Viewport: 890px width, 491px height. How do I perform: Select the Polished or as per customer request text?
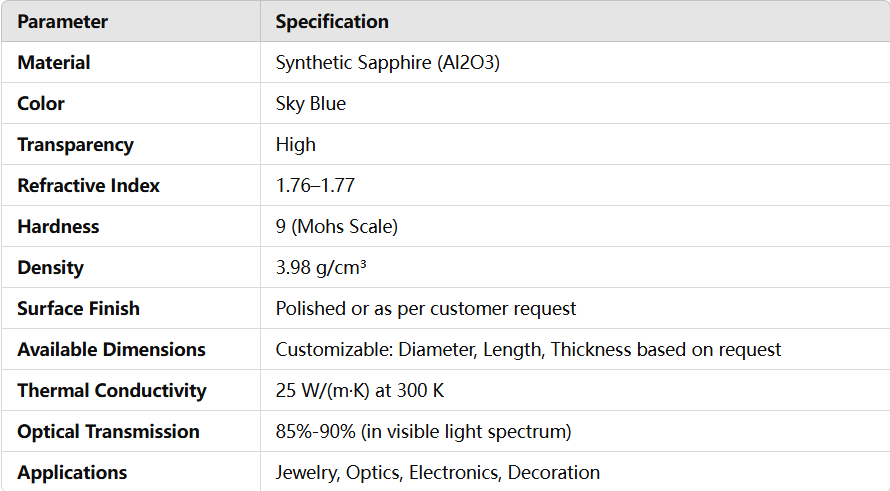click(426, 308)
